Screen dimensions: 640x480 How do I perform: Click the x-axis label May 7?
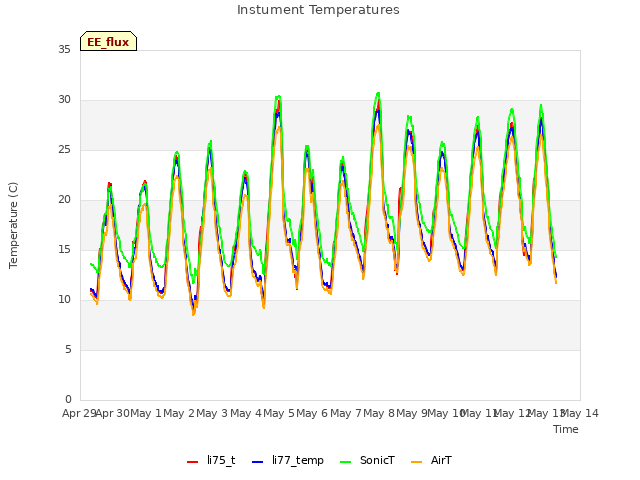pyautogui.click(x=346, y=413)
